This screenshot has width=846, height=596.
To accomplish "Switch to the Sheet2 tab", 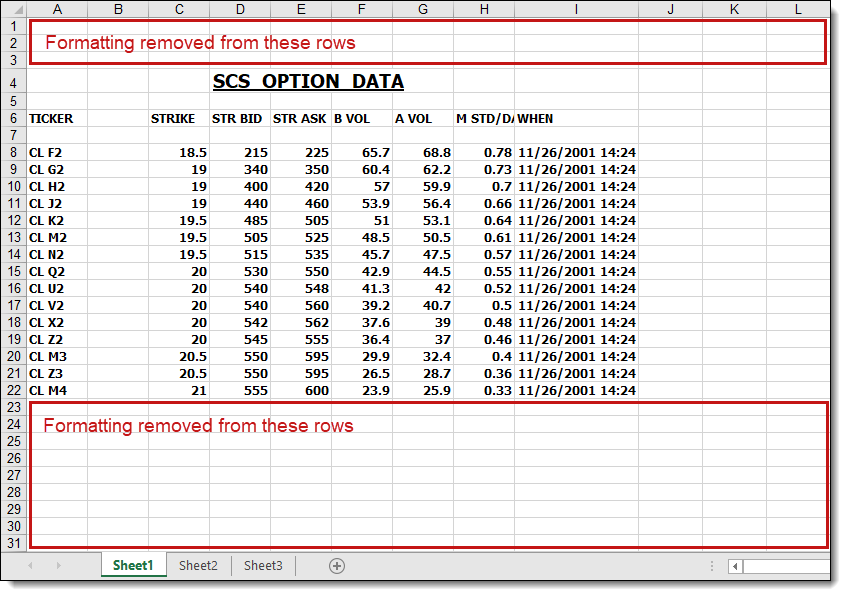I will tap(198, 565).
